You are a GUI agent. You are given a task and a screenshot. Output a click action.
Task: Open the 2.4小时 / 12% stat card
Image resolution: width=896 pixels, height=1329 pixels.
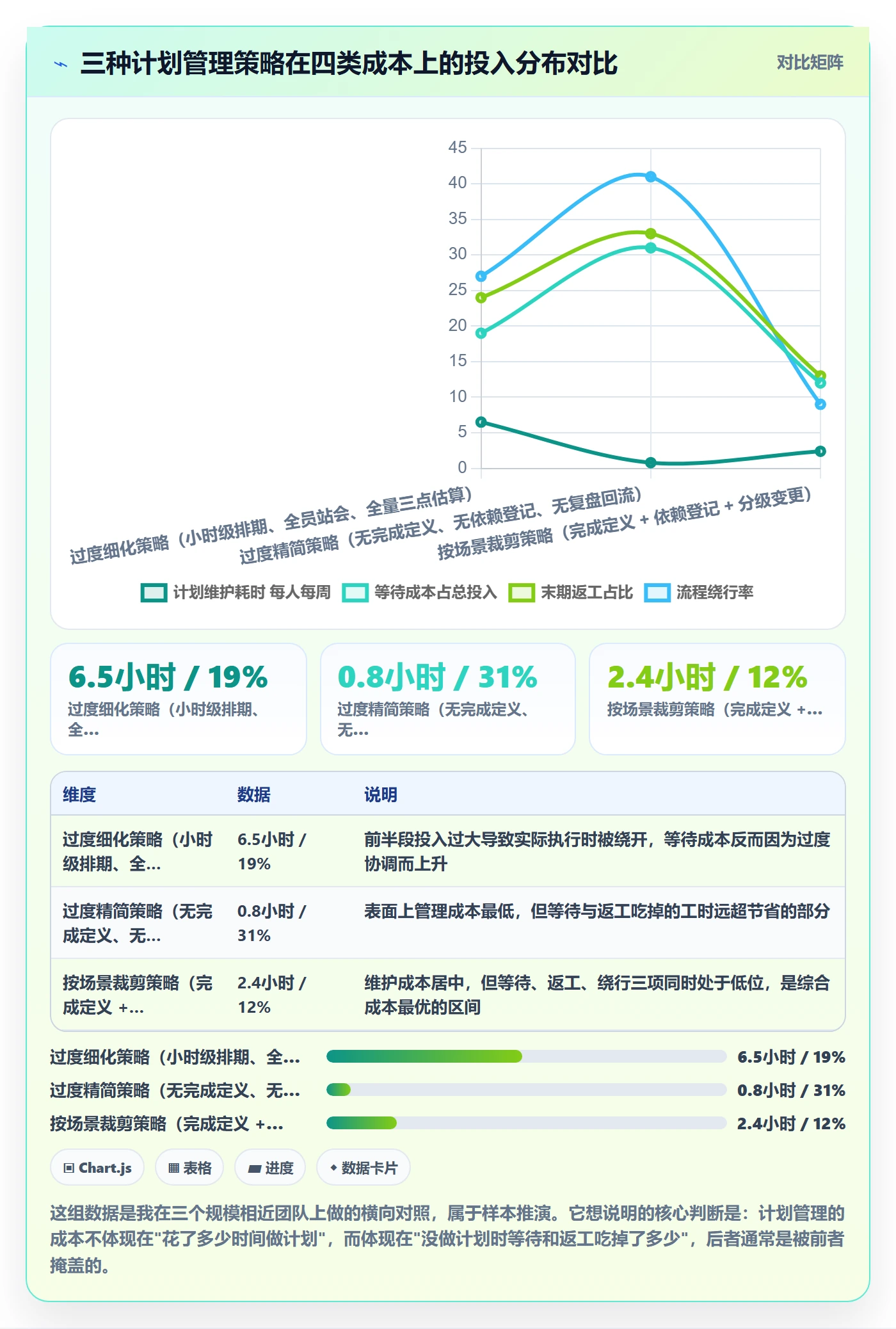pyautogui.click(x=717, y=699)
